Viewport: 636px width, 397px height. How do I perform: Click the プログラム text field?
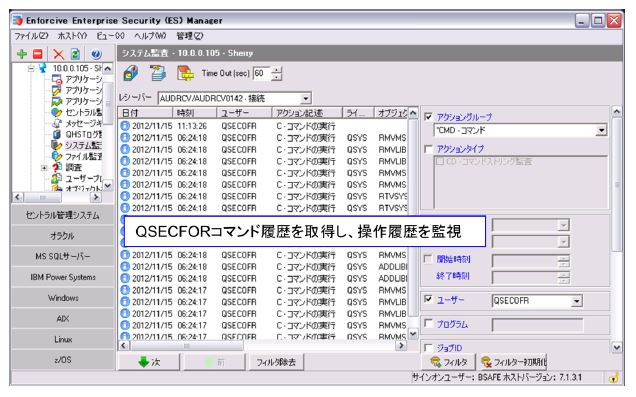point(538,325)
